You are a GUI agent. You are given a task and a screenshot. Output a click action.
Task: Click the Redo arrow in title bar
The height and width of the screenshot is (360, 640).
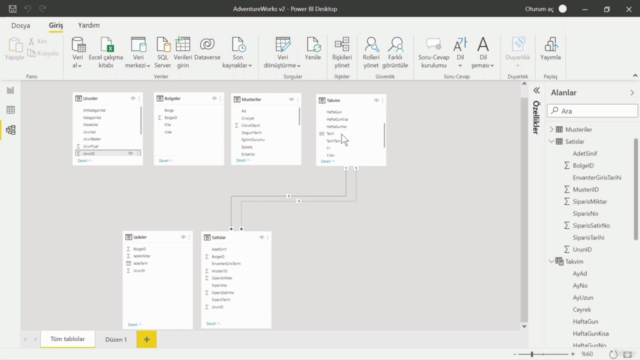pyautogui.click(x=42, y=9)
